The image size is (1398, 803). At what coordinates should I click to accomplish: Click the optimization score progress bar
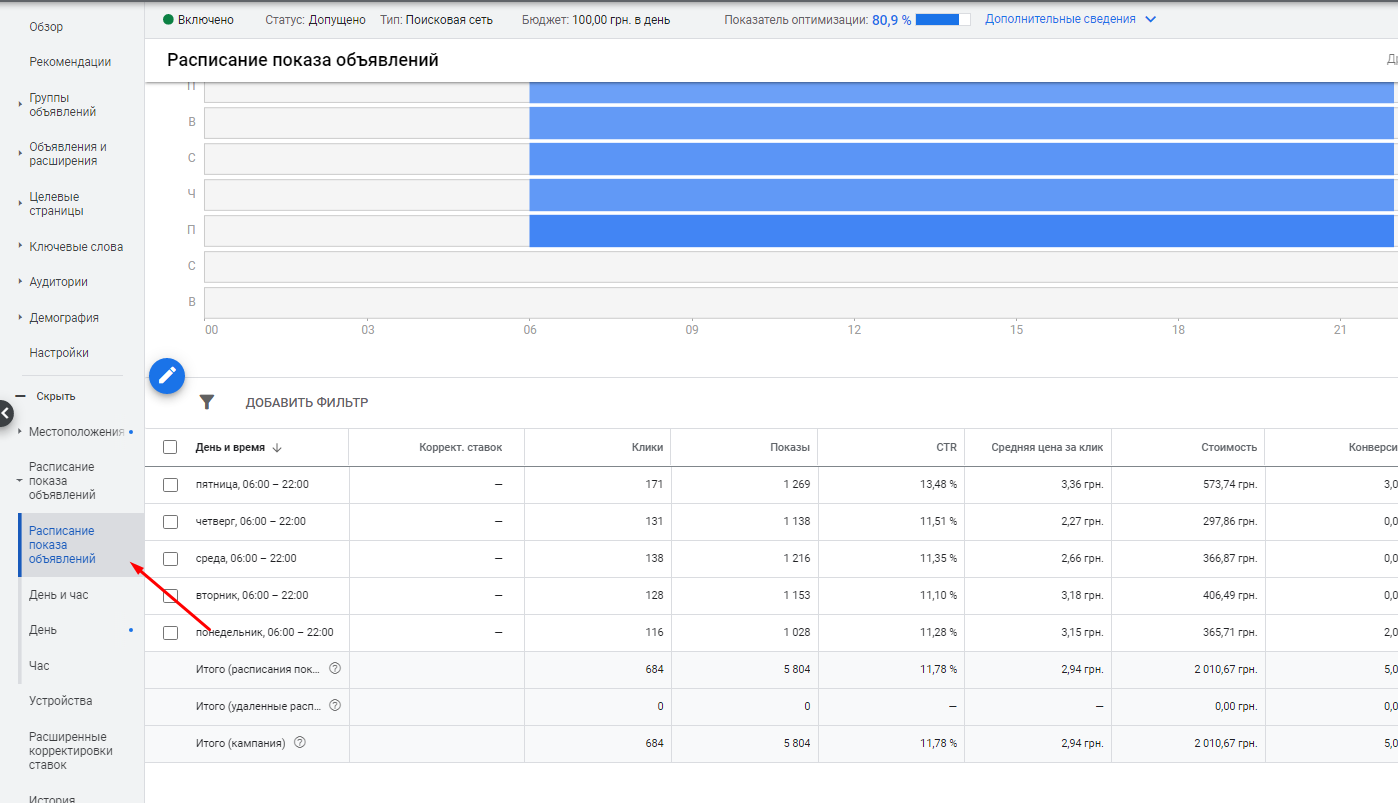[942, 20]
